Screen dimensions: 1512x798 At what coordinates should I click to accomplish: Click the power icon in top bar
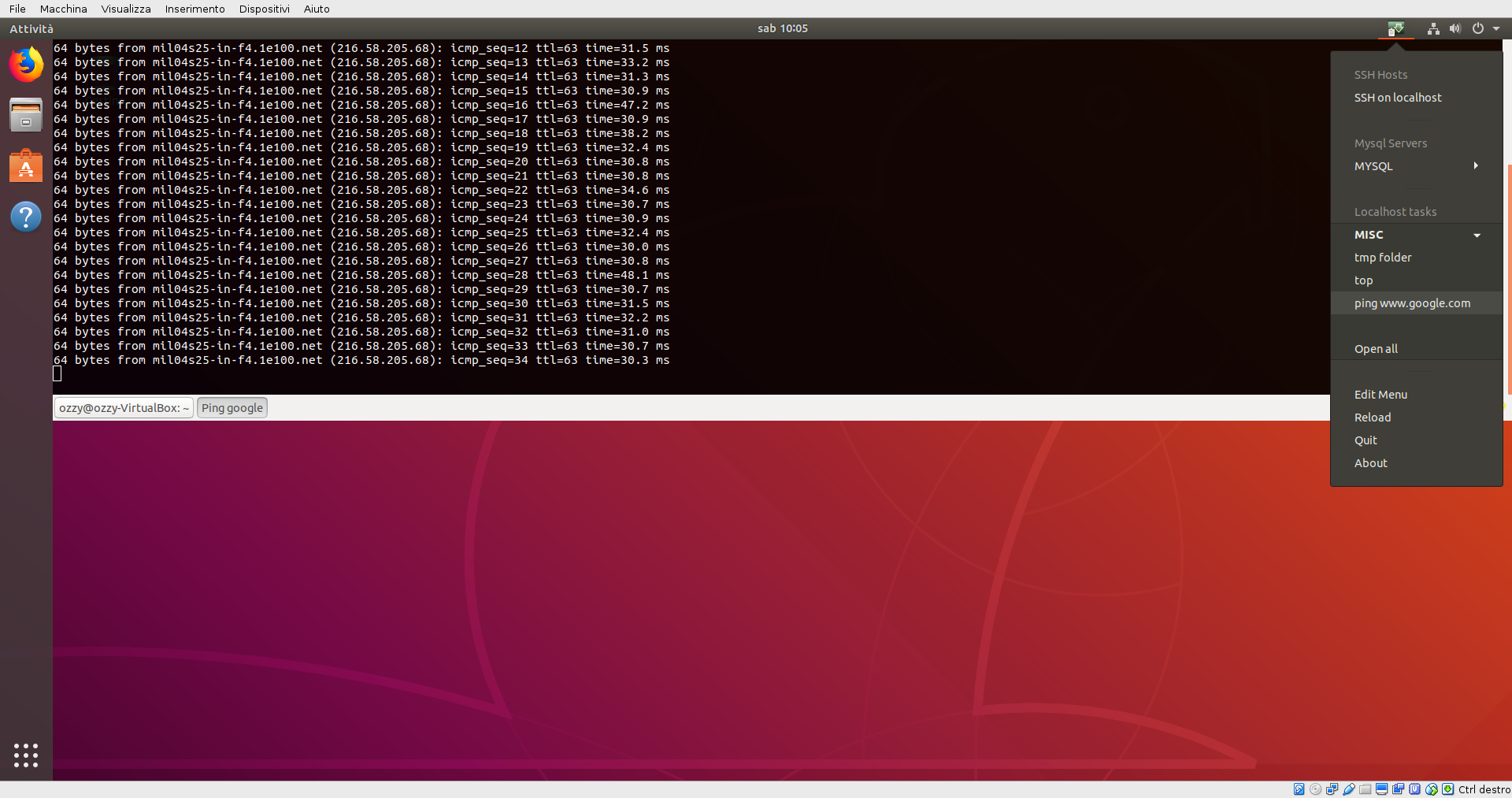coord(1478,28)
